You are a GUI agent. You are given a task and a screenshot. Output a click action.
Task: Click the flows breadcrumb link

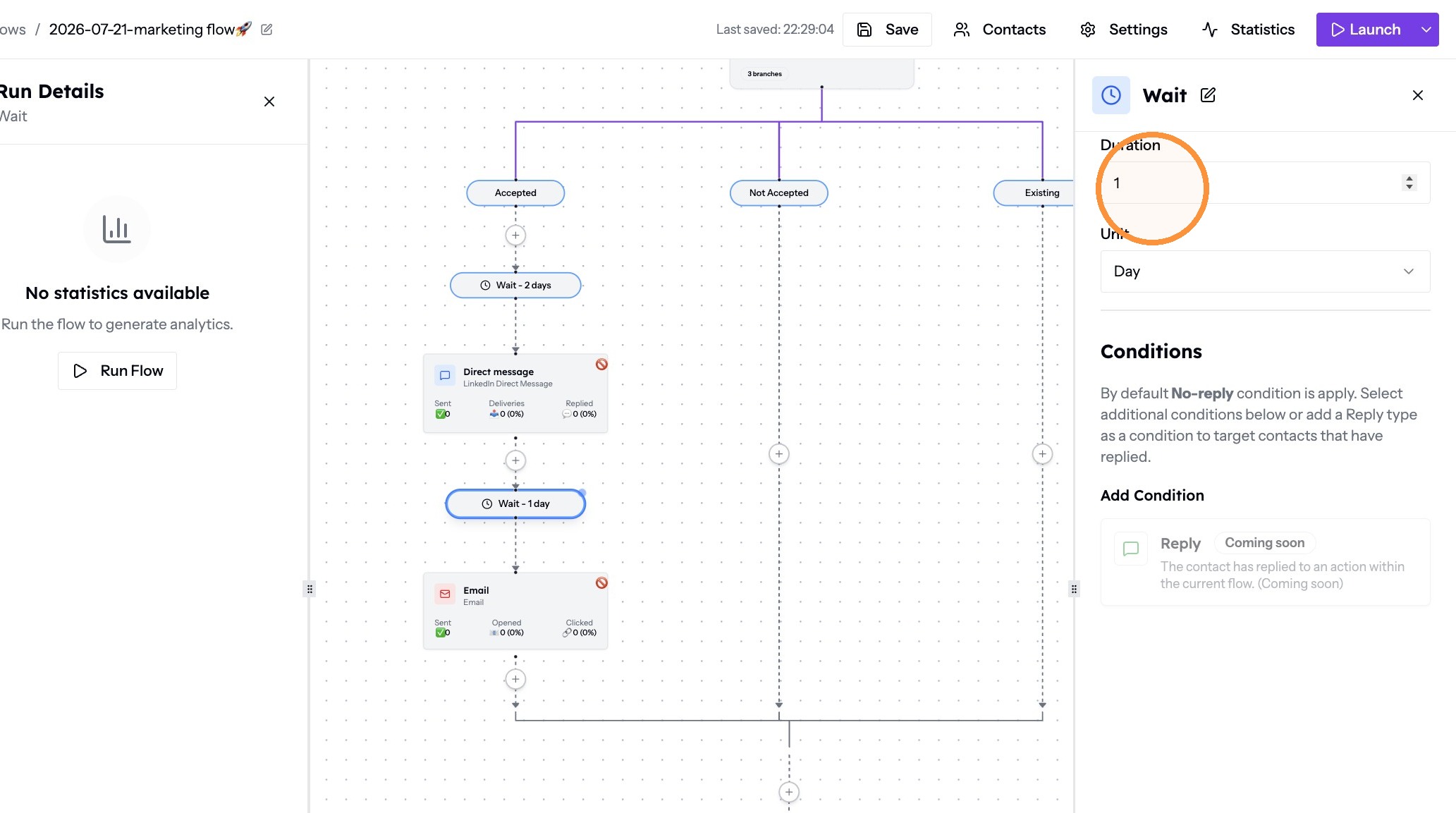pos(13,30)
